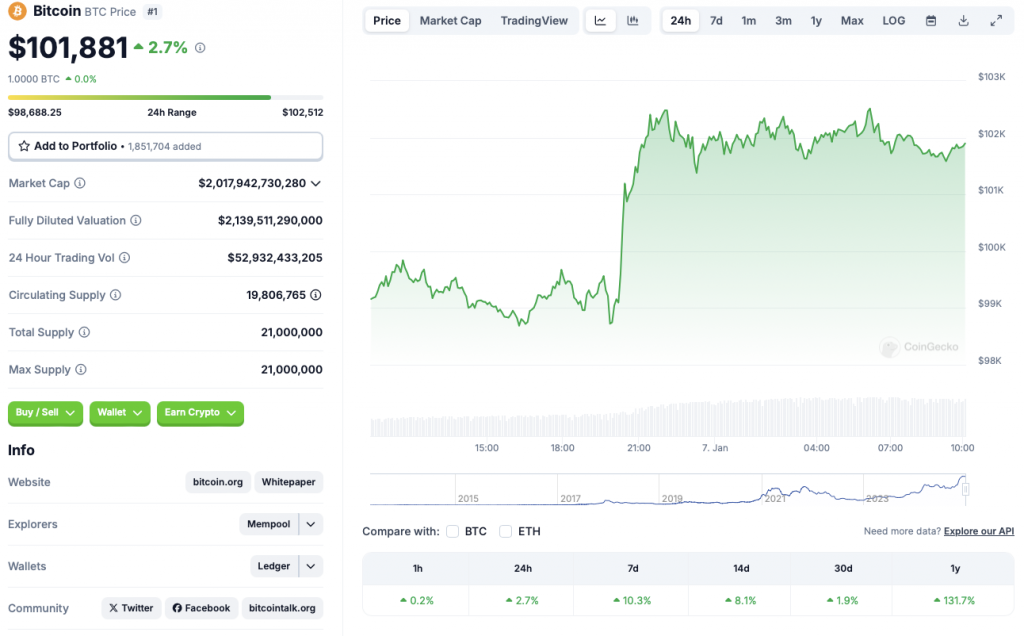Click the navigator right range handle

(x=965, y=488)
